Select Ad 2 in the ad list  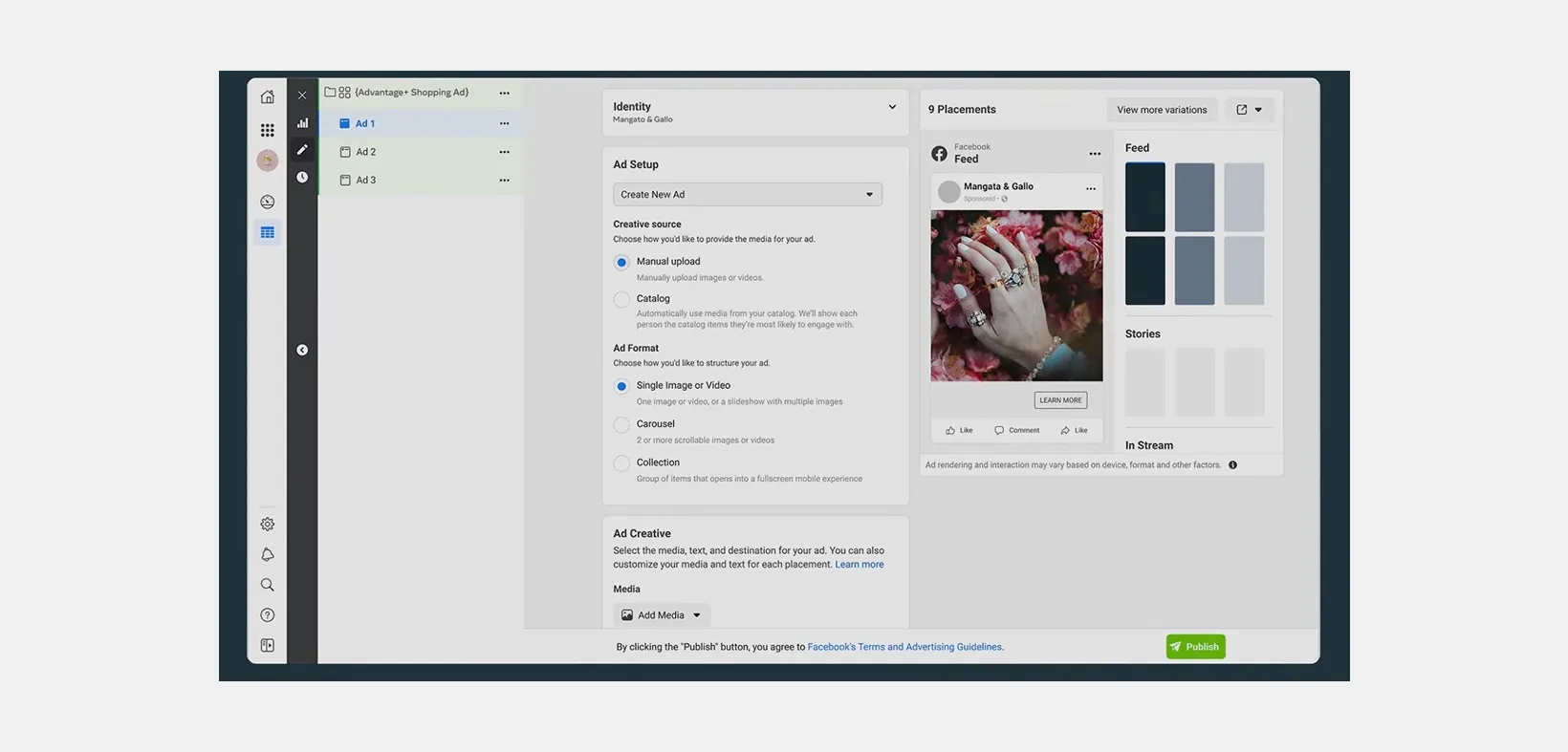[422, 152]
